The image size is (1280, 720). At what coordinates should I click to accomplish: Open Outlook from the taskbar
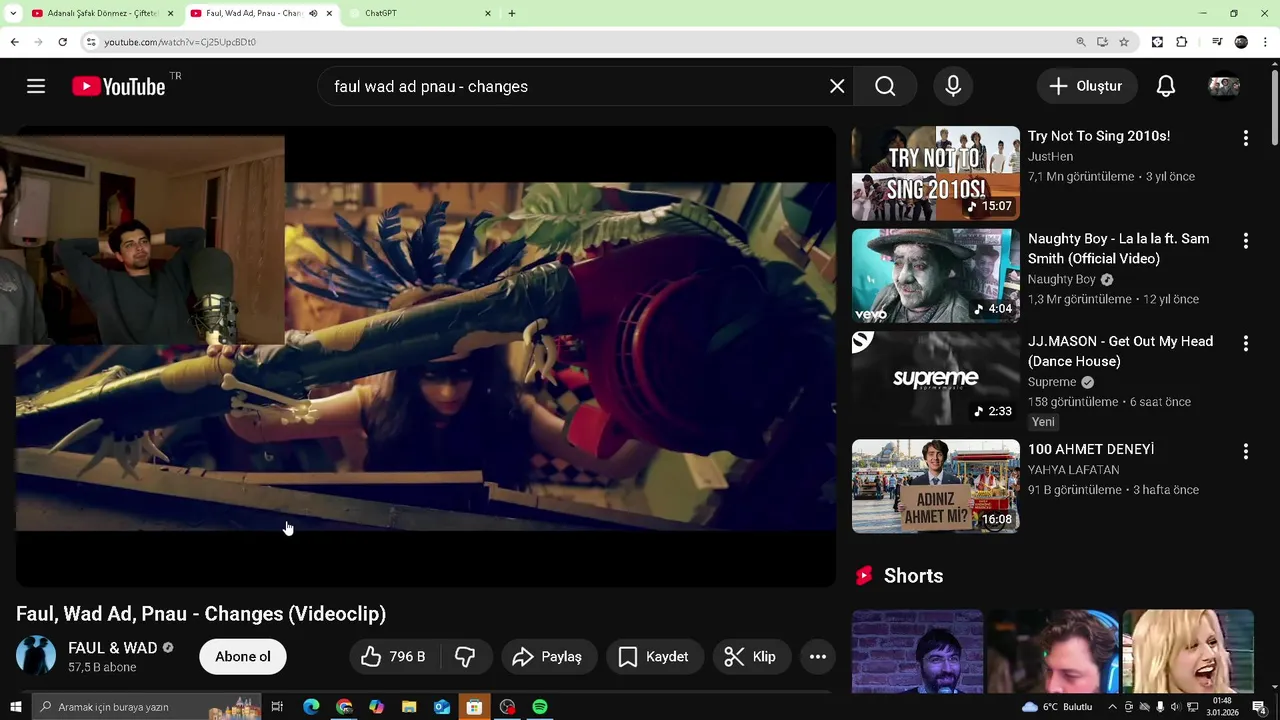tap(442, 707)
